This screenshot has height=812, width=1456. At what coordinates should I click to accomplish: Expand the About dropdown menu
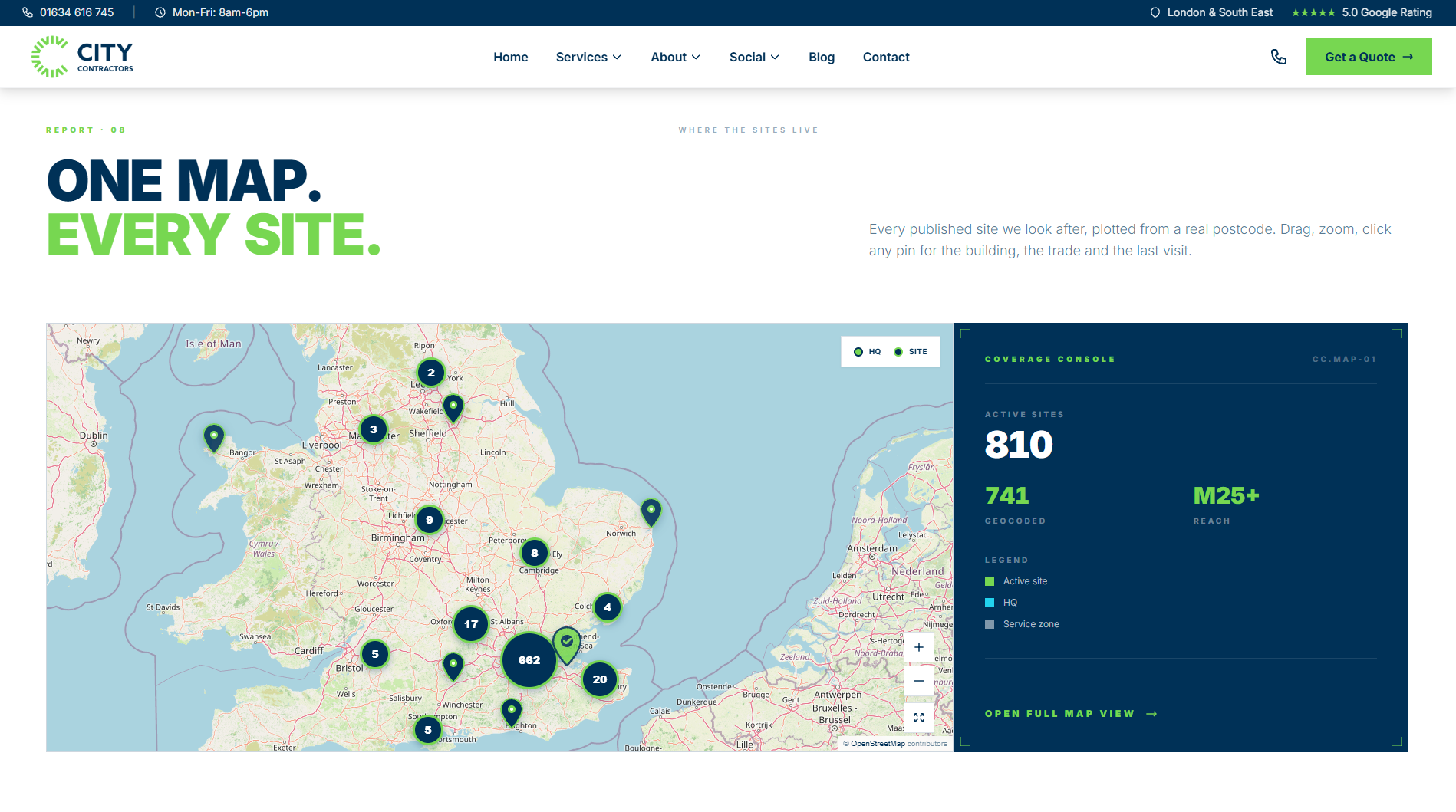pos(675,57)
